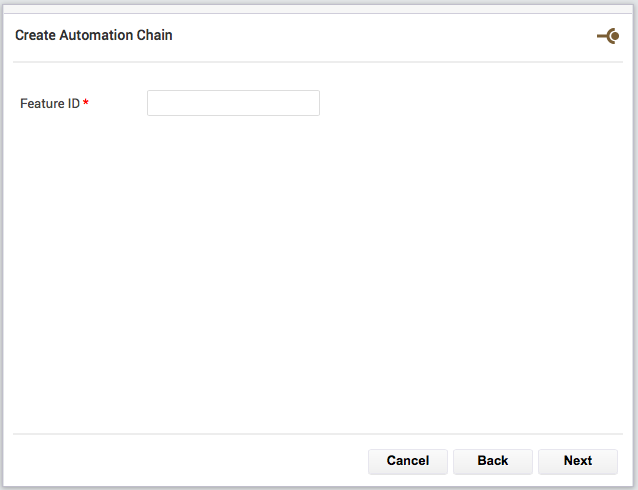Screen dimensions: 638x490
Task: Proceed with the Next button
Action: pos(578,461)
